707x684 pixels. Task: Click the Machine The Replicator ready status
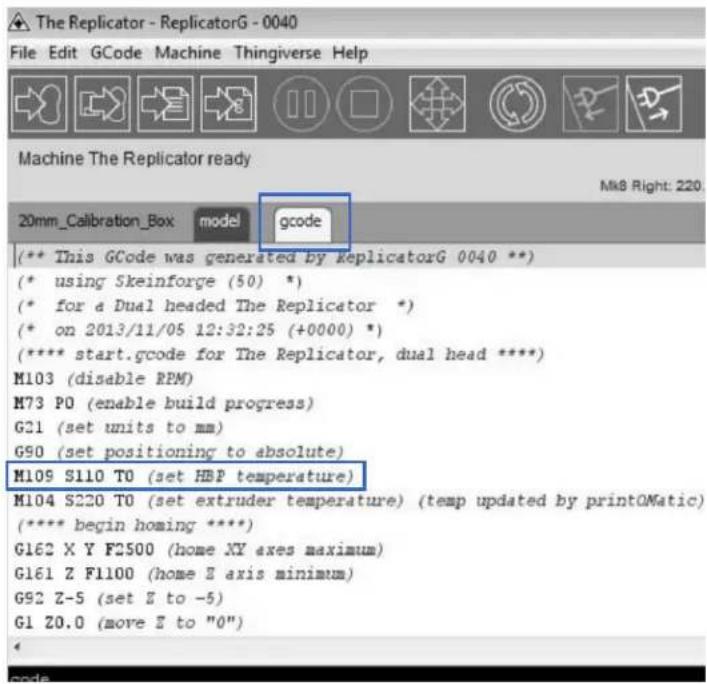click(134, 159)
